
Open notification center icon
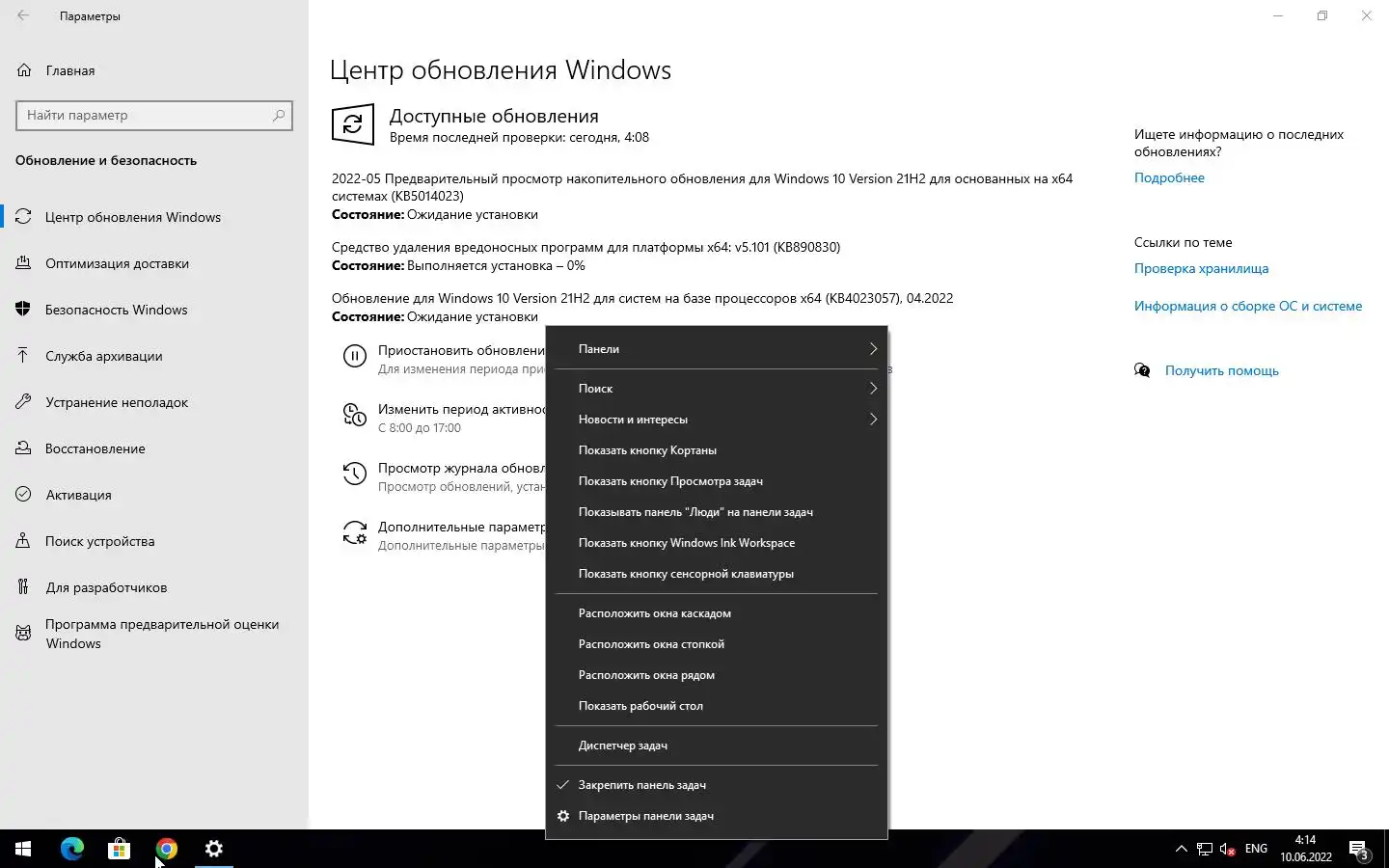tap(1359, 850)
